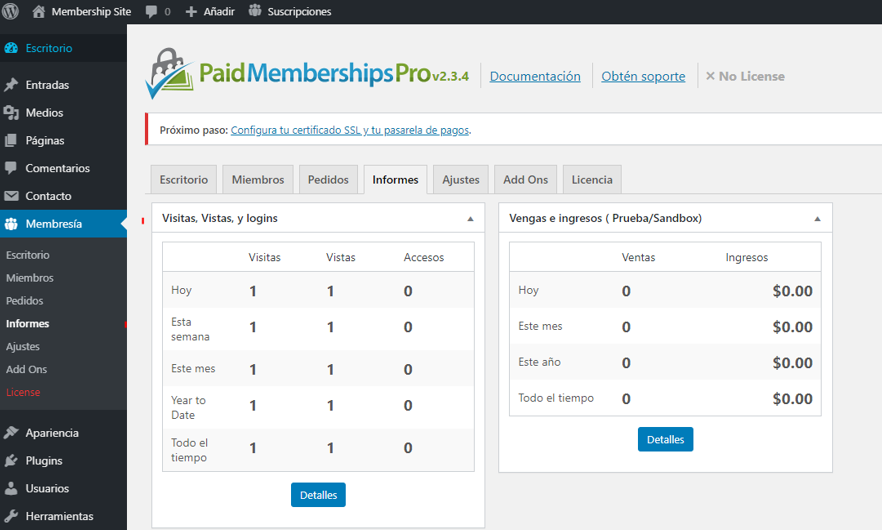
Task: Click the Contacto envelope icon
Action: (x=11, y=196)
